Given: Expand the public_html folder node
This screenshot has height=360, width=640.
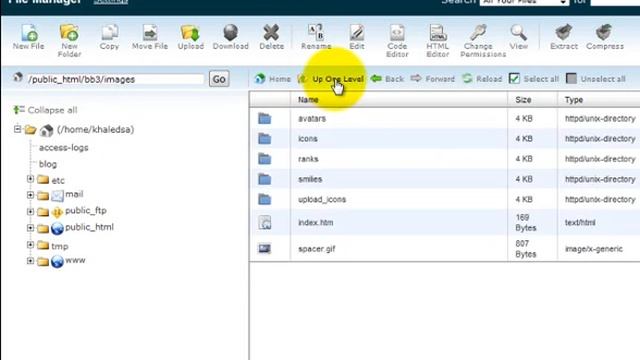Looking at the screenshot, I should [x=30, y=227].
